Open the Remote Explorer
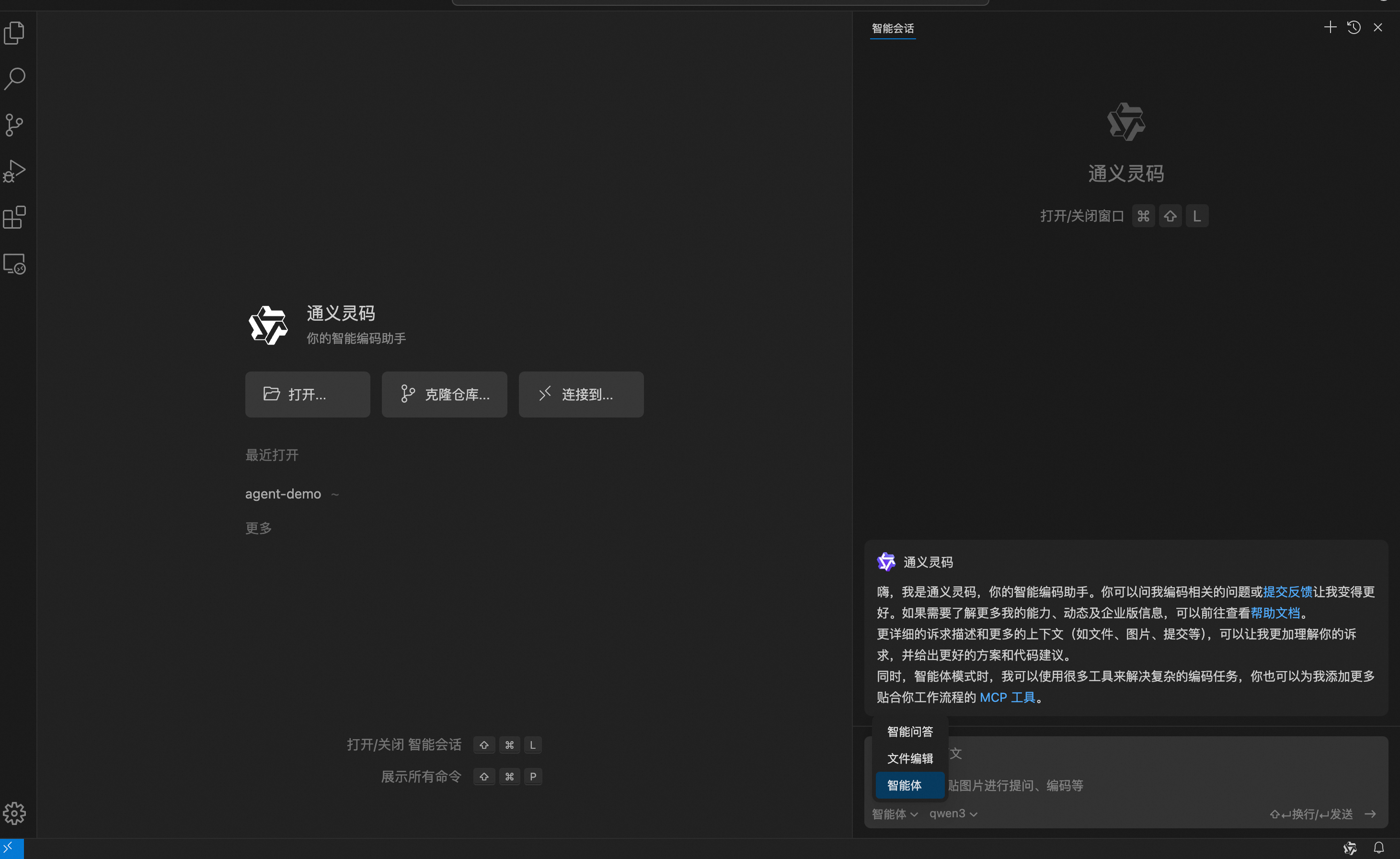 [14, 263]
